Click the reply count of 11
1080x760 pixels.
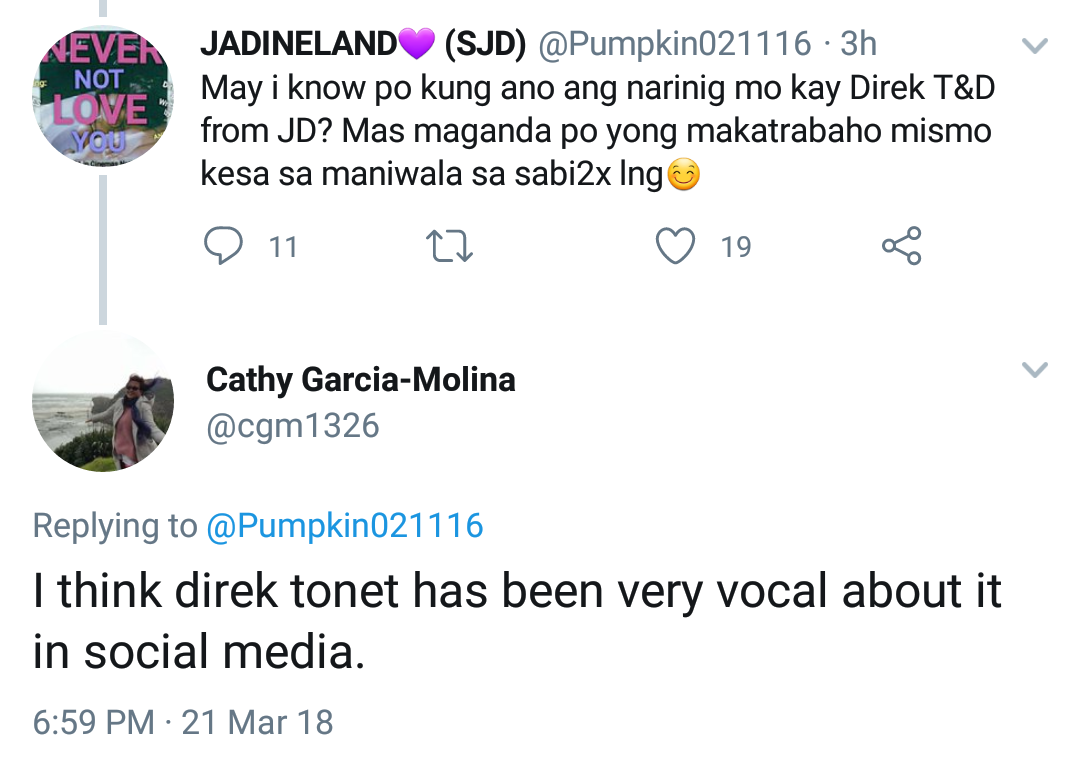click(x=284, y=247)
